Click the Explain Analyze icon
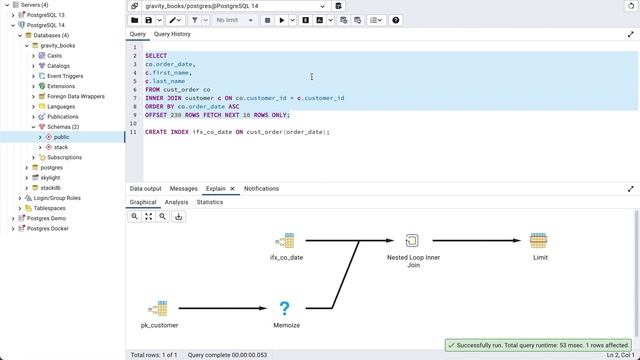 pos(320,20)
